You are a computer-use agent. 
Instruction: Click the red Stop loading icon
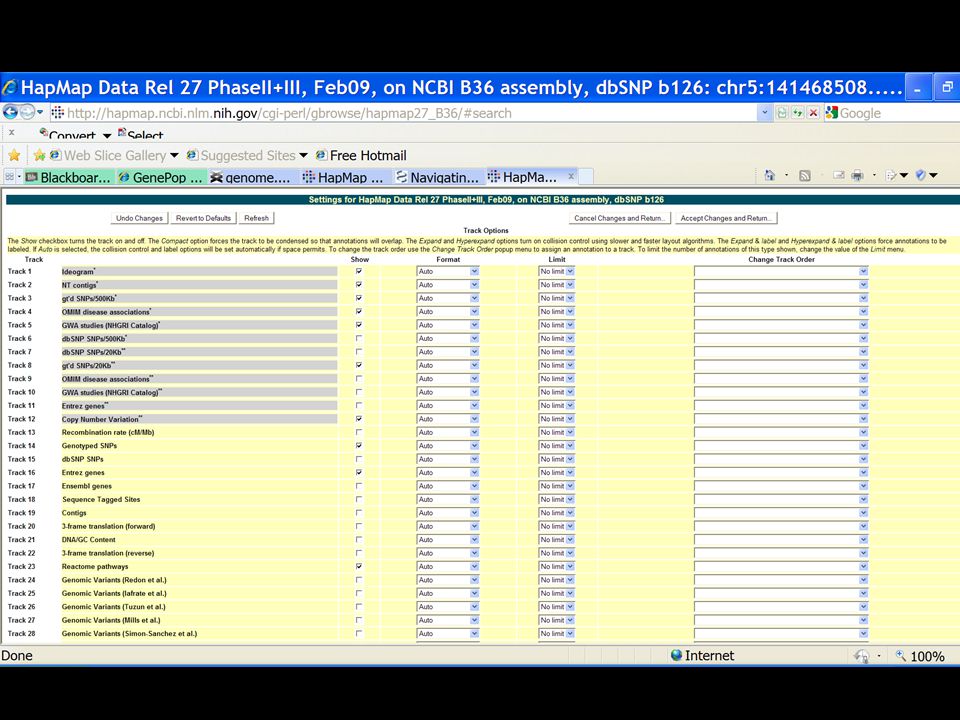pos(813,113)
